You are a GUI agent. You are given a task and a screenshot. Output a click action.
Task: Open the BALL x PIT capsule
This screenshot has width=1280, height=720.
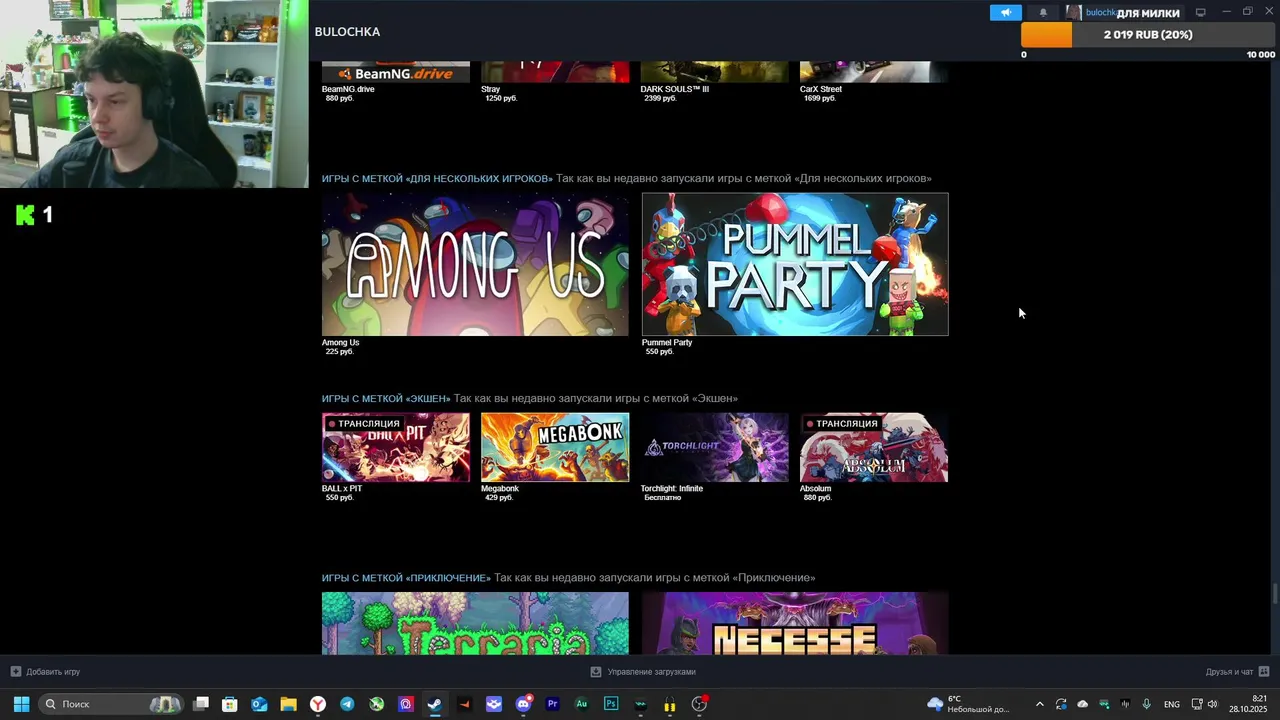pyautogui.click(x=396, y=448)
